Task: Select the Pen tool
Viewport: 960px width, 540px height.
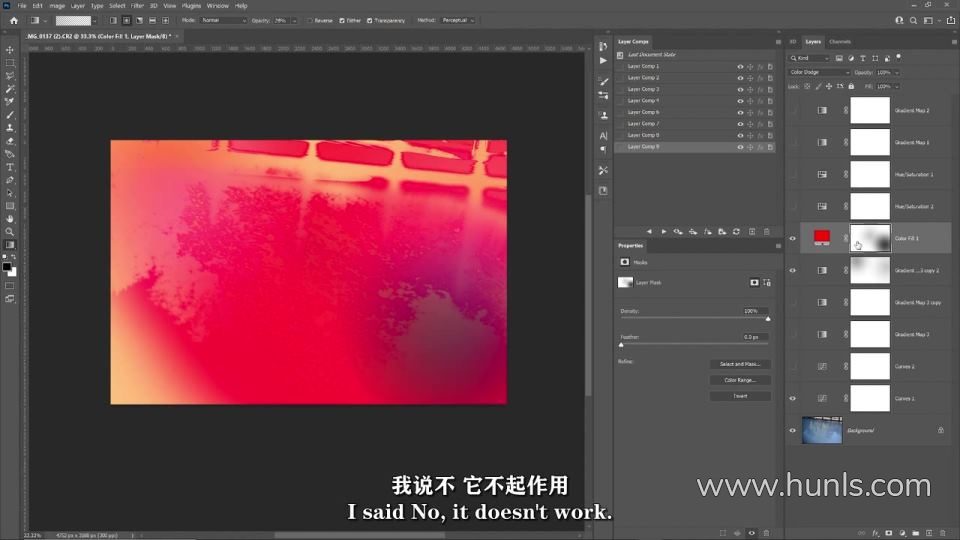Action: click(x=10, y=180)
